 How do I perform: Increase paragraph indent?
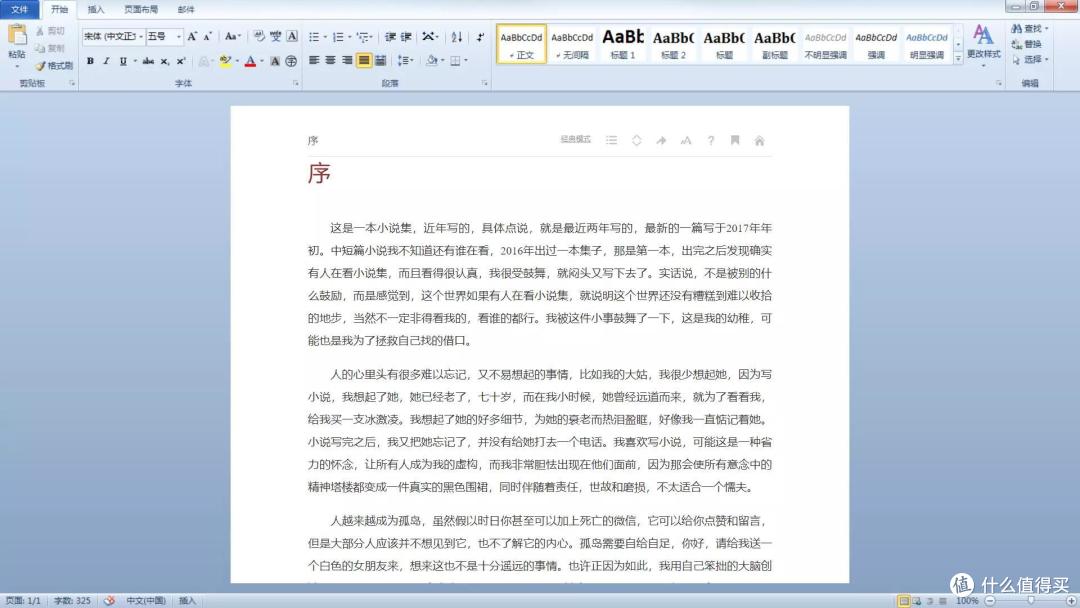pyautogui.click(x=406, y=36)
